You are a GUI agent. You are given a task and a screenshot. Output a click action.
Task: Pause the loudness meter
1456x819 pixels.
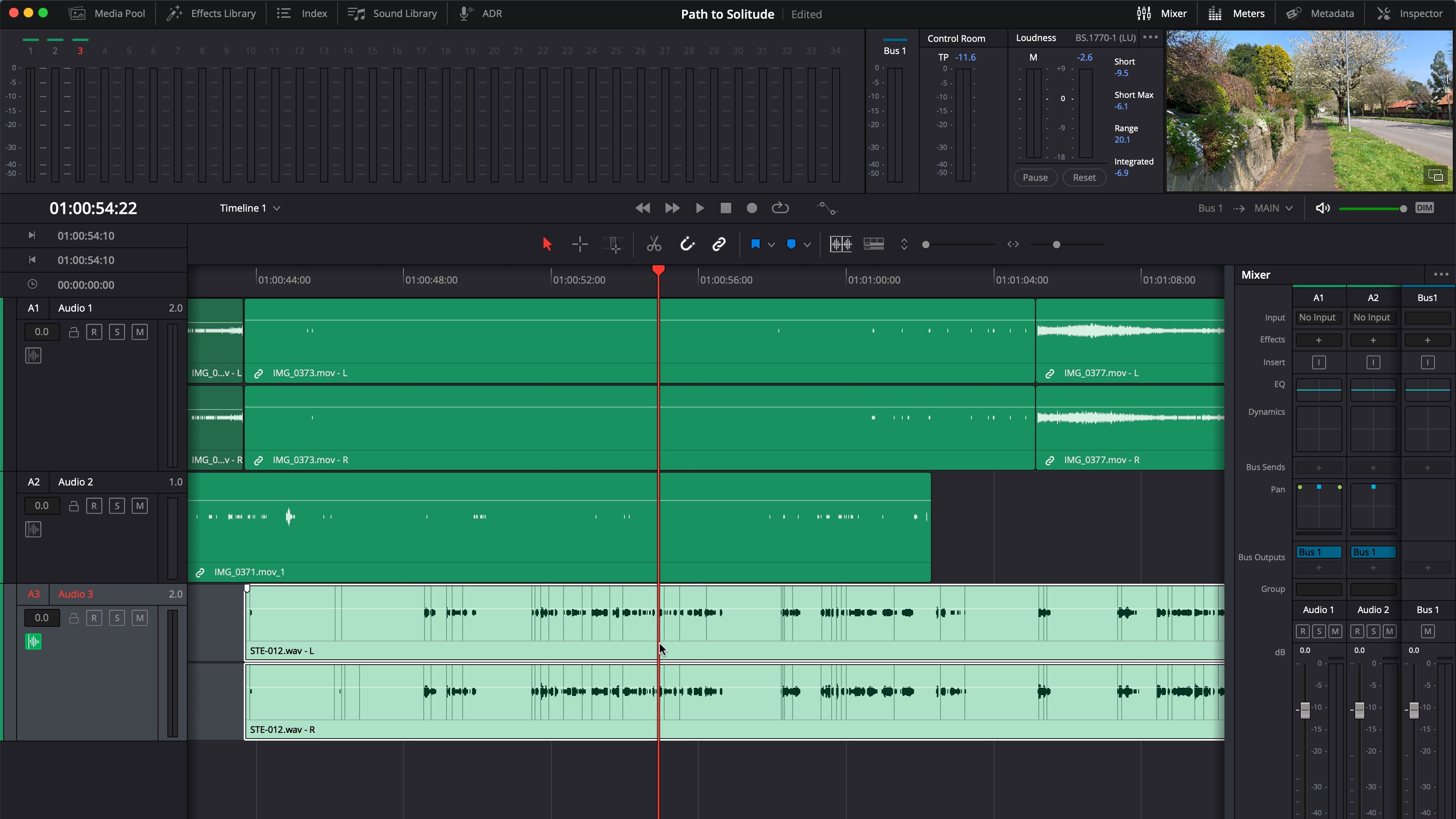tap(1035, 178)
